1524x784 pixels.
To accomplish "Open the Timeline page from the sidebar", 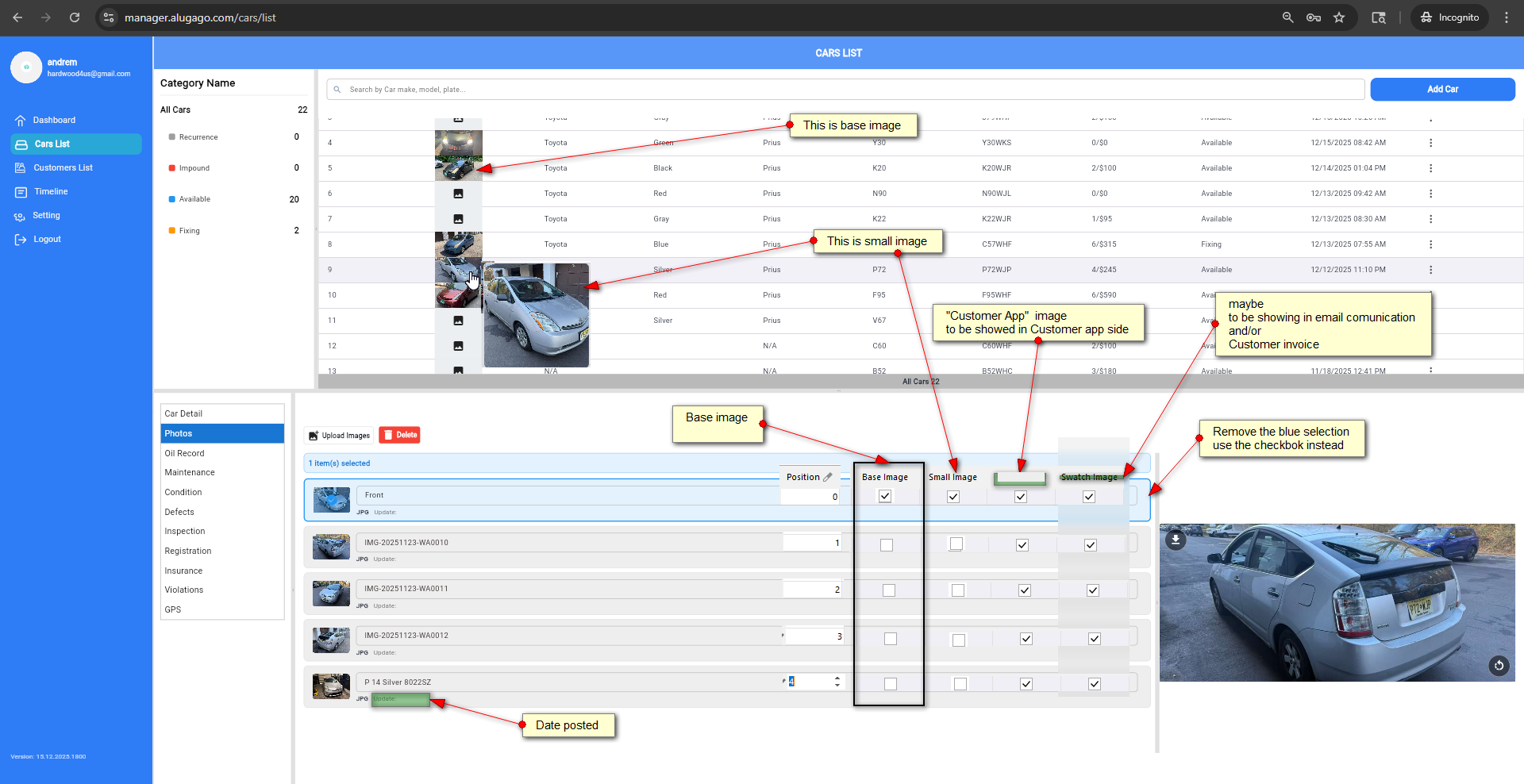I will pyautogui.click(x=51, y=192).
